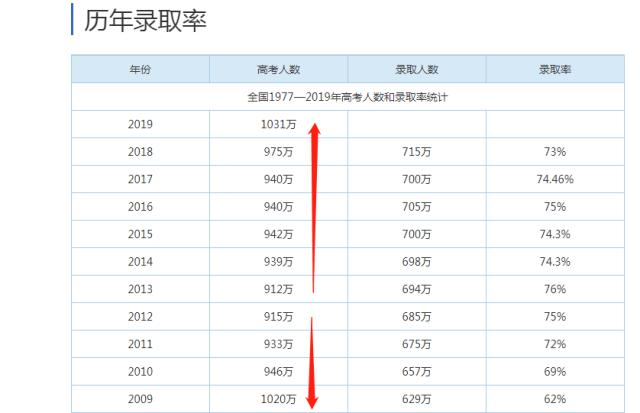
Task: Click the red upward arrow
Action: (314, 205)
